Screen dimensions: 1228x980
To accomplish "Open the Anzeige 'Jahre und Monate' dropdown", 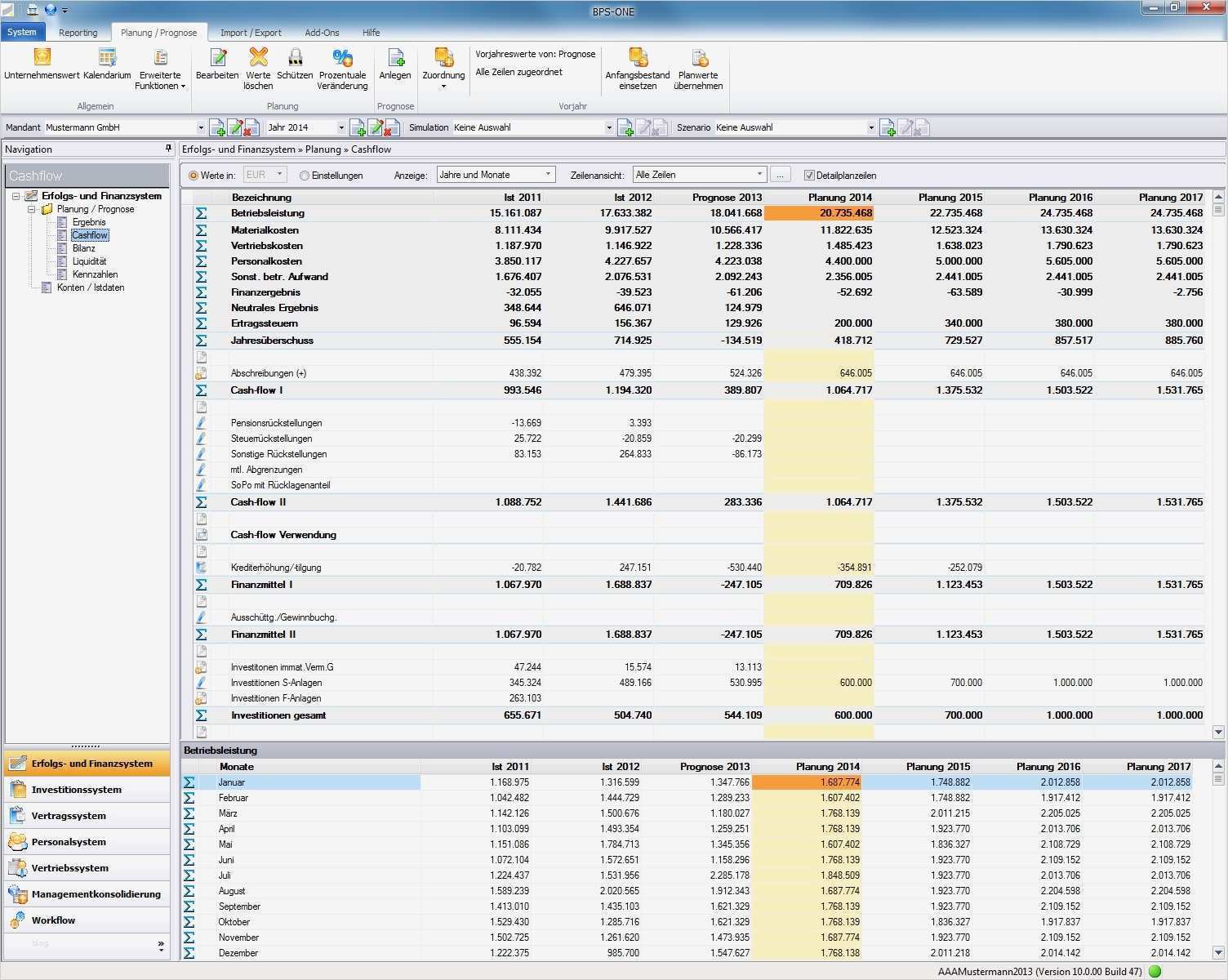I will click(x=548, y=175).
